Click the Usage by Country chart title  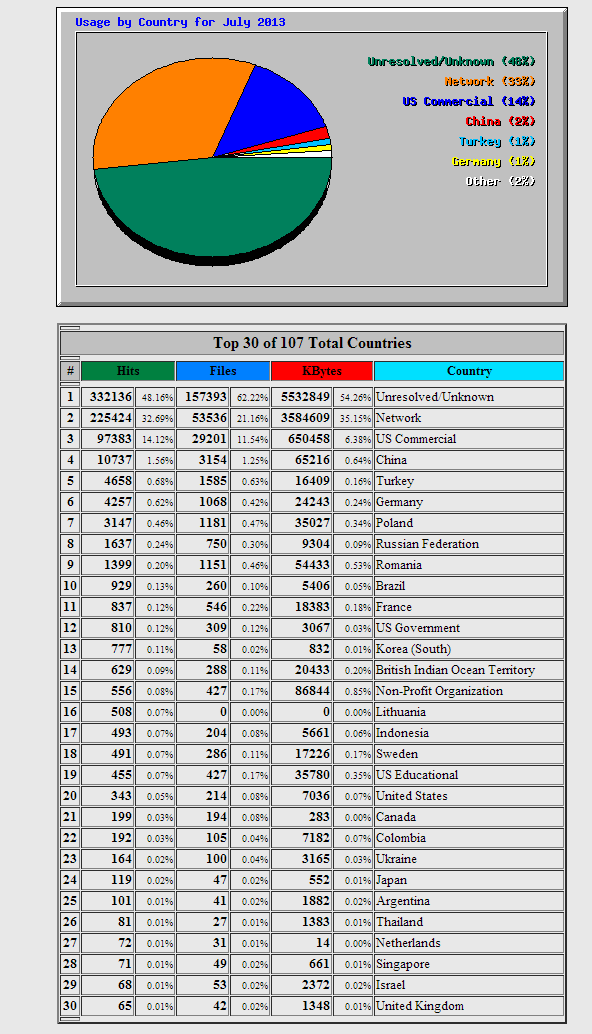[x=180, y=22]
